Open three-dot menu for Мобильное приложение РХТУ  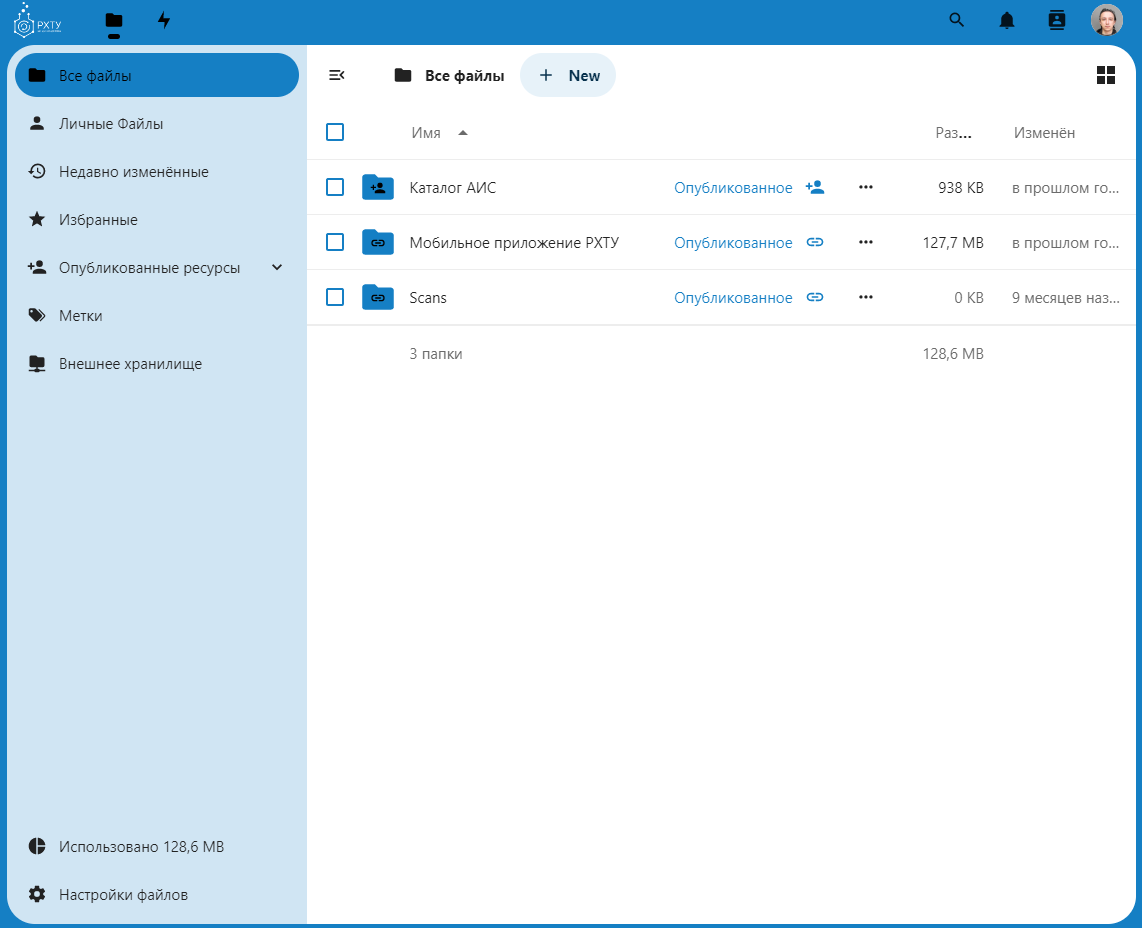tap(866, 242)
